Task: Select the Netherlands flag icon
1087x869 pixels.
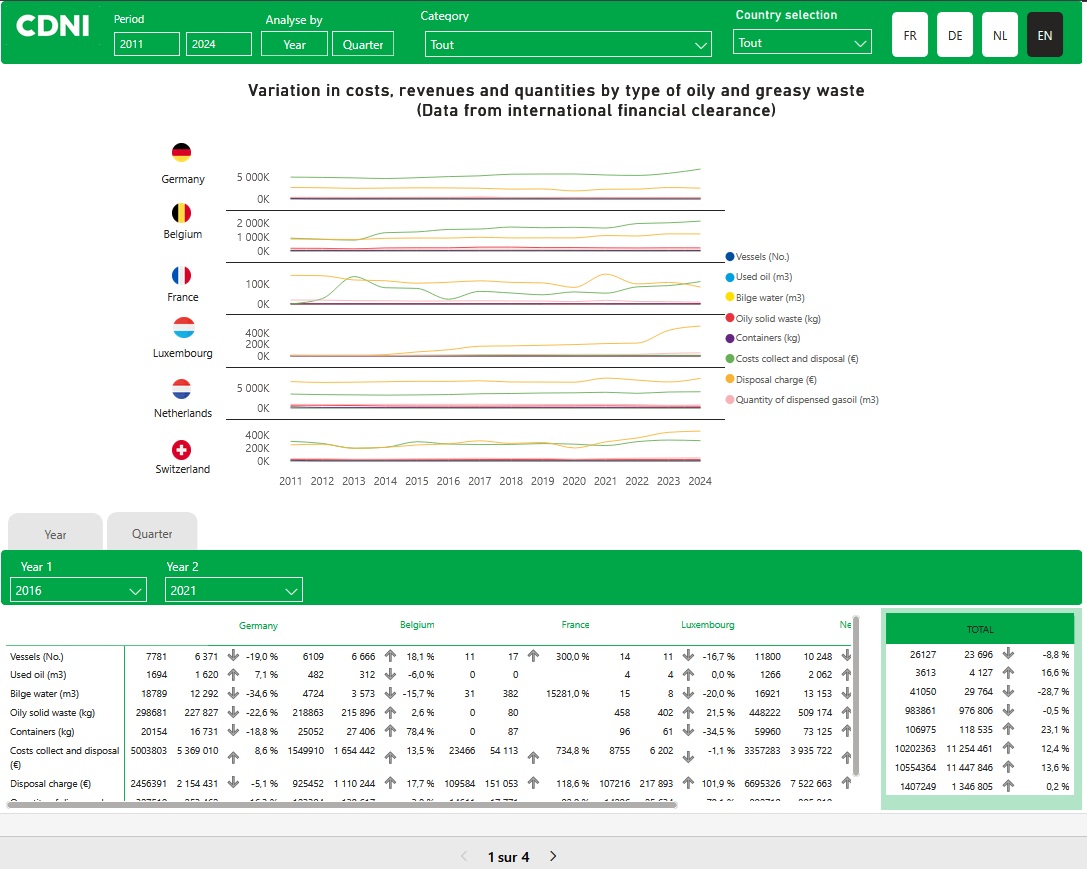Action: click(x=181, y=388)
